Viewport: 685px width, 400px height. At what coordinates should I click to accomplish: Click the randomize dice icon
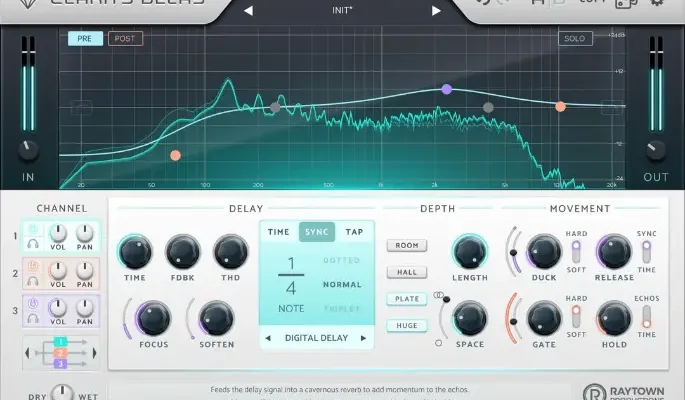625,4
